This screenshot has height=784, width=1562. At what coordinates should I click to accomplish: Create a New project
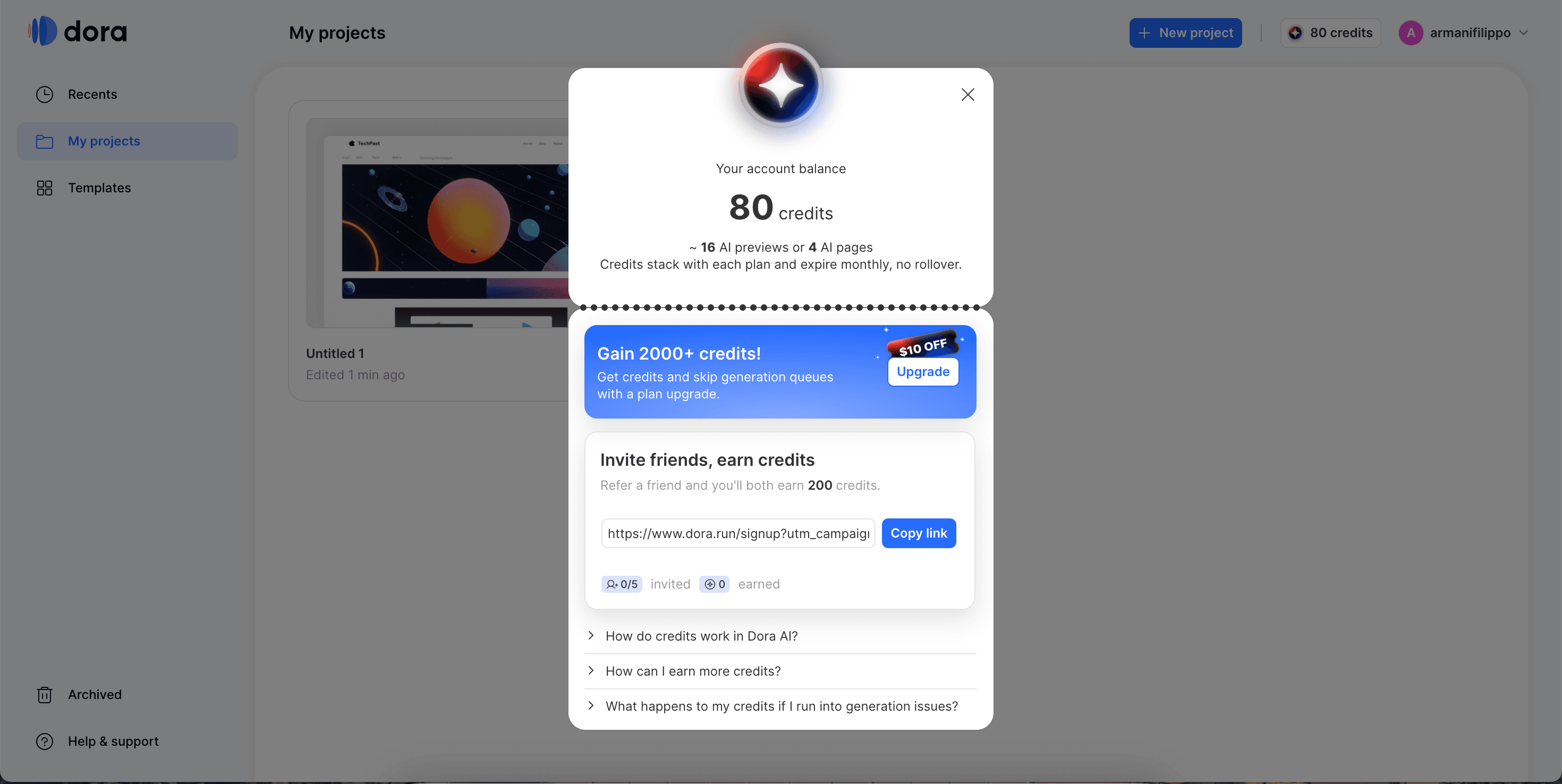(x=1185, y=33)
